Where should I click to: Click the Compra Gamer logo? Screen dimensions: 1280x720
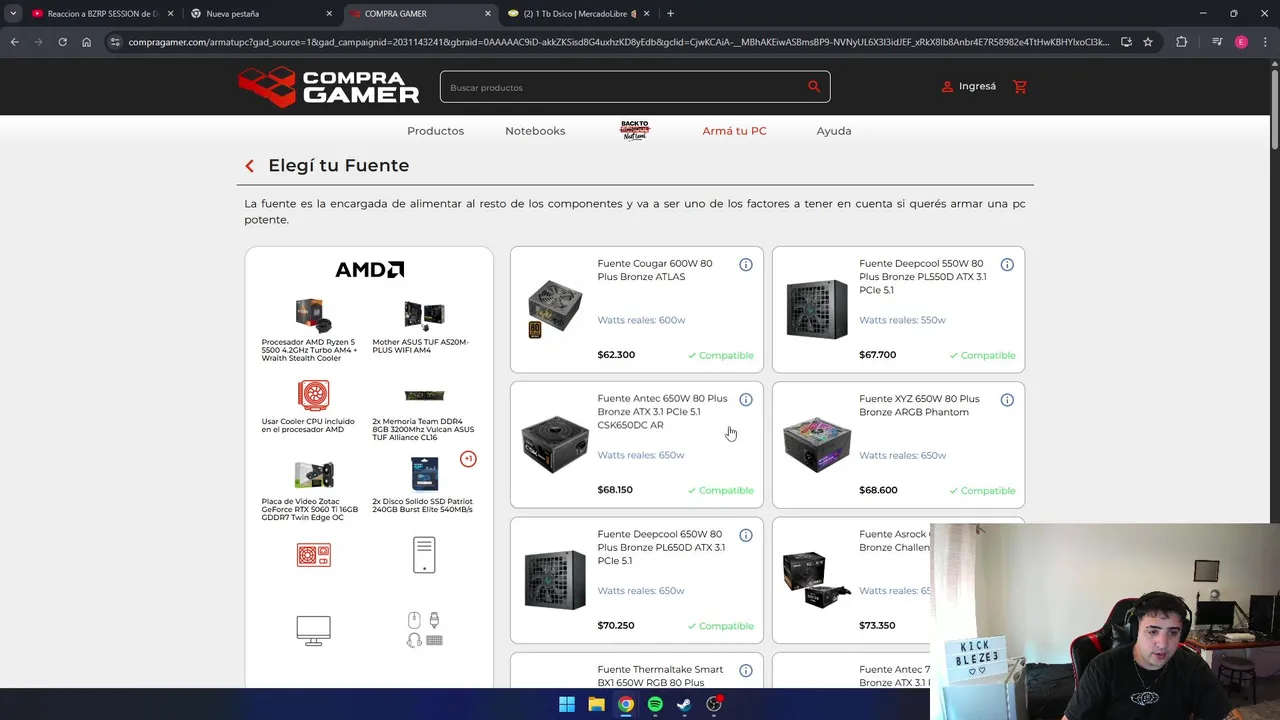pos(329,87)
